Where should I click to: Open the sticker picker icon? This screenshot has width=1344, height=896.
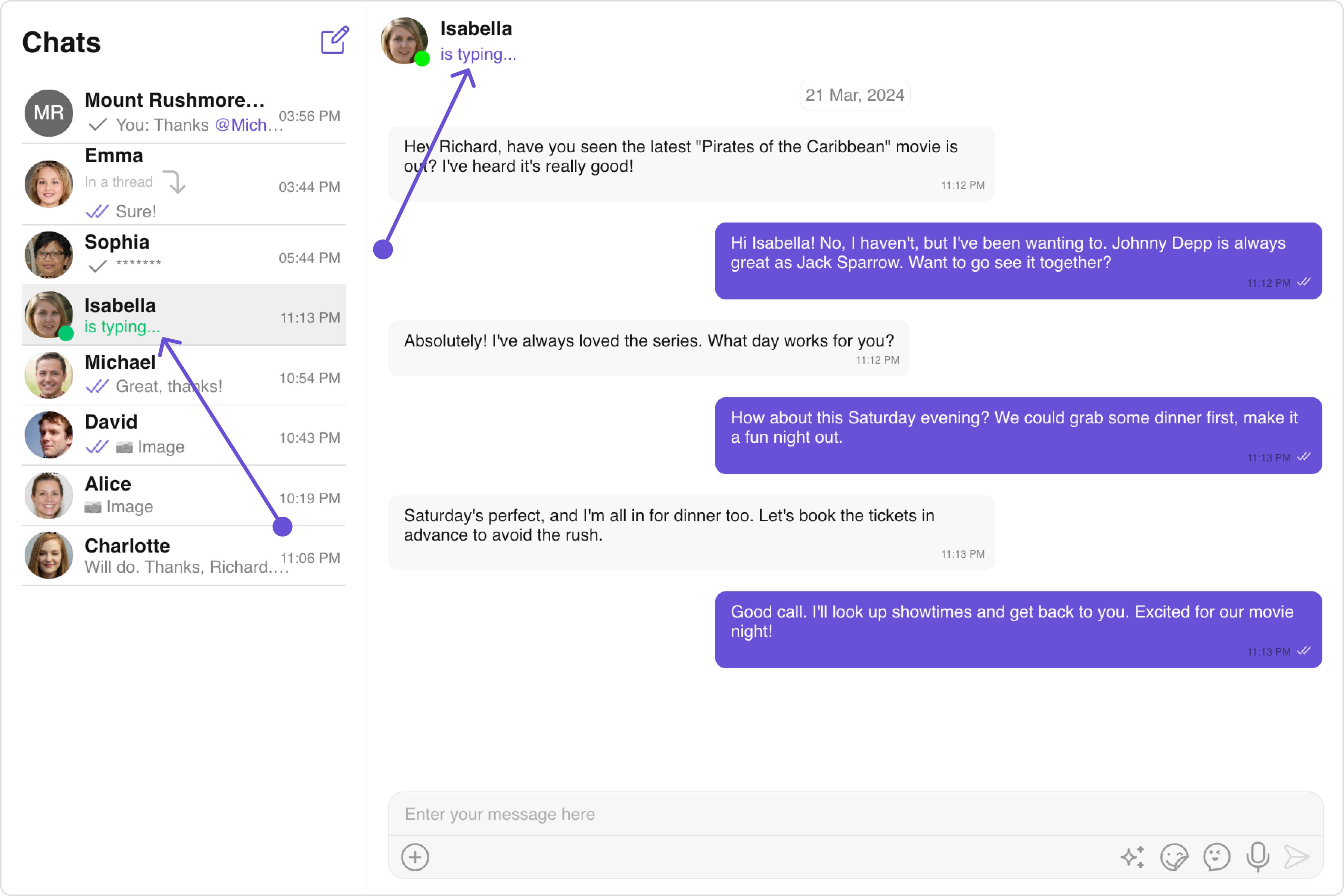pyautogui.click(x=1174, y=856)
